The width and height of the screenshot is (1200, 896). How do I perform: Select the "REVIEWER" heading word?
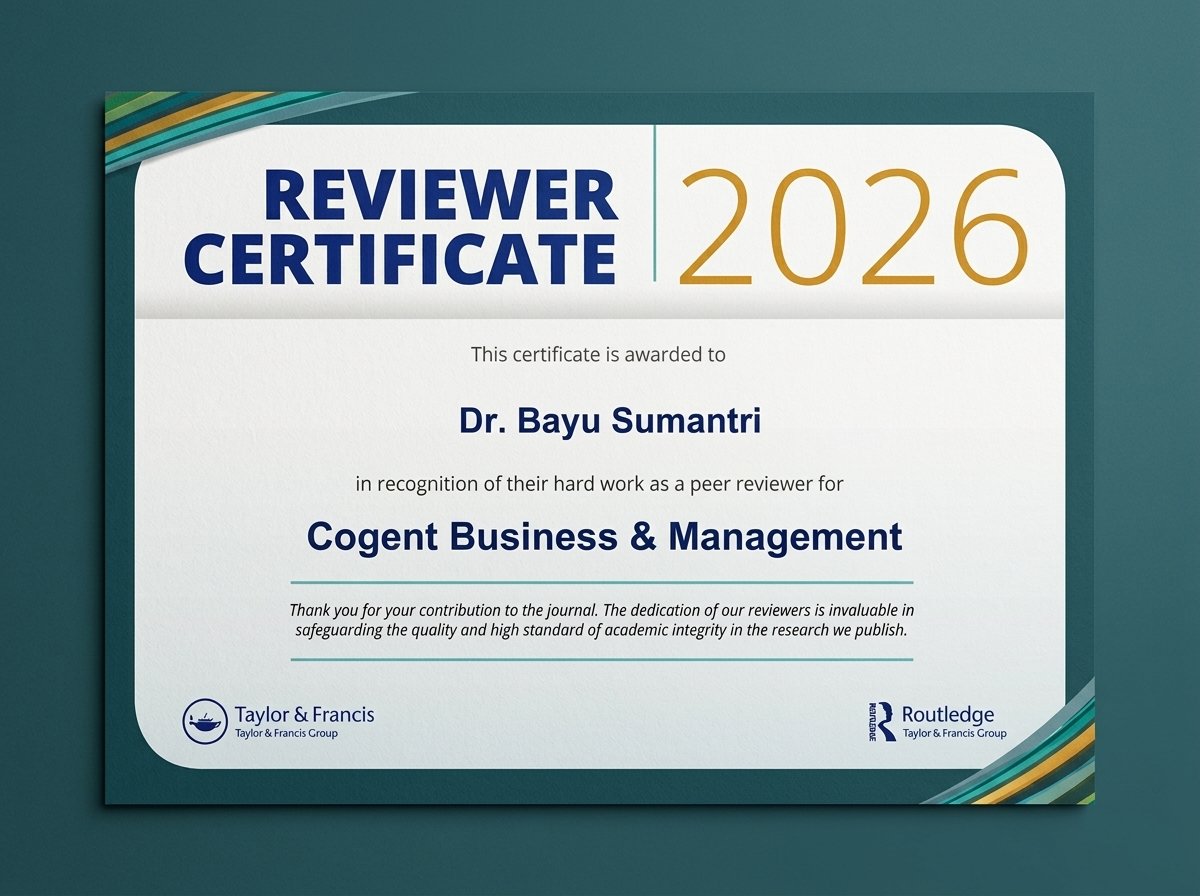tap(441, 195)
